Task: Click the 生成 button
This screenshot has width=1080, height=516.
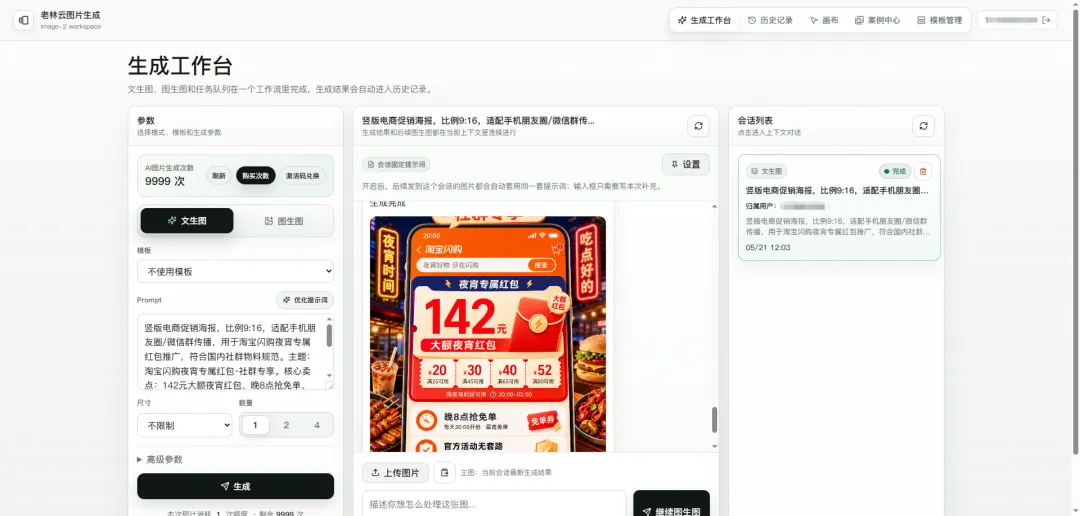Action: click(x=236, y=486)
